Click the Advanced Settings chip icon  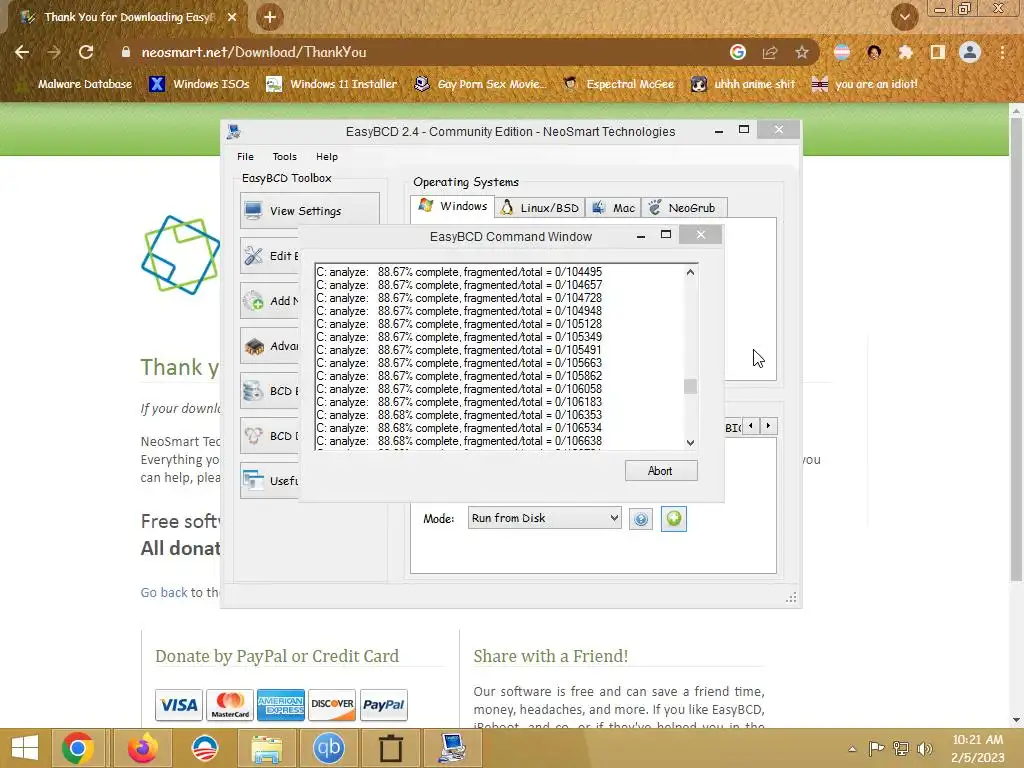pyautogui.click(x=253, y=345)
